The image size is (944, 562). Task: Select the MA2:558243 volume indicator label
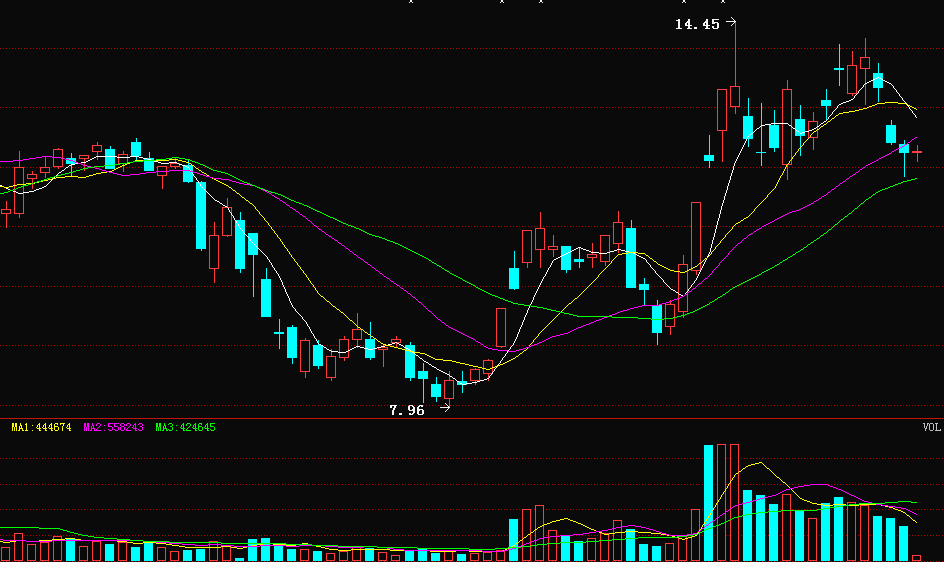click(113, 428)
